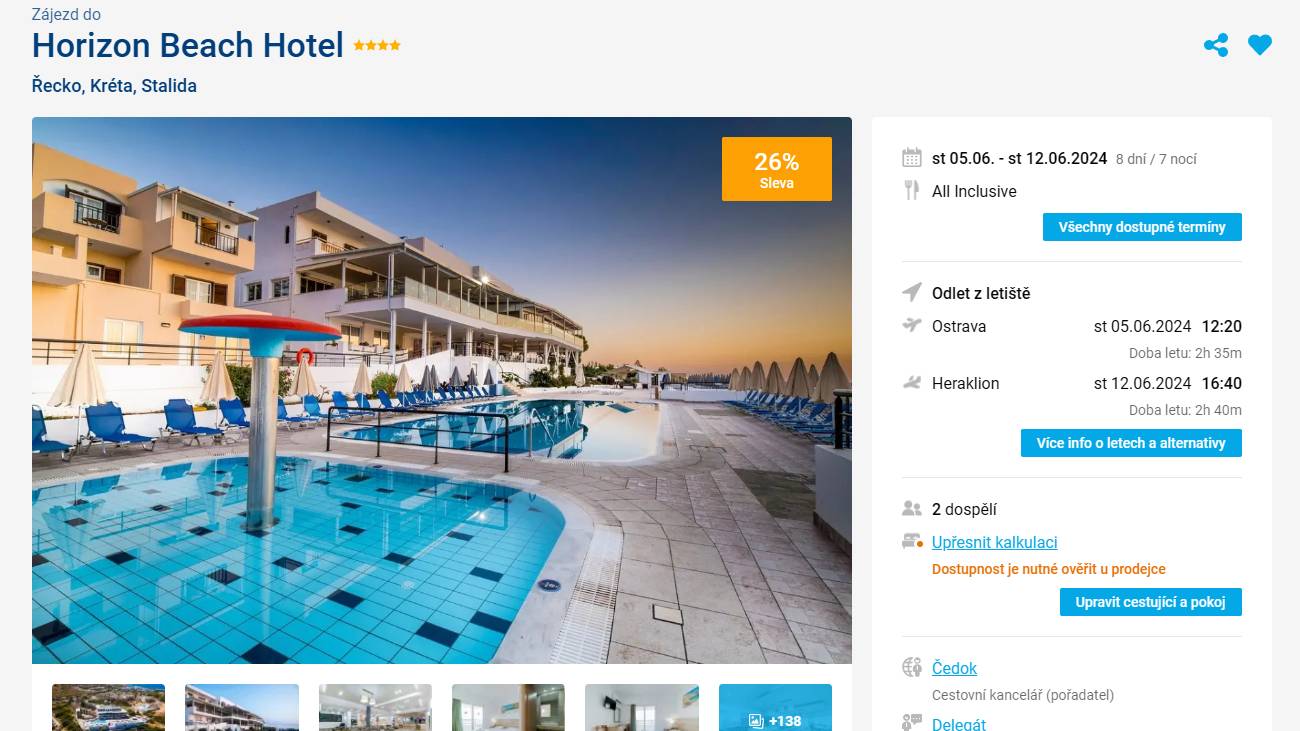
Task: Open the Delegát link
Action: point(959,724)
